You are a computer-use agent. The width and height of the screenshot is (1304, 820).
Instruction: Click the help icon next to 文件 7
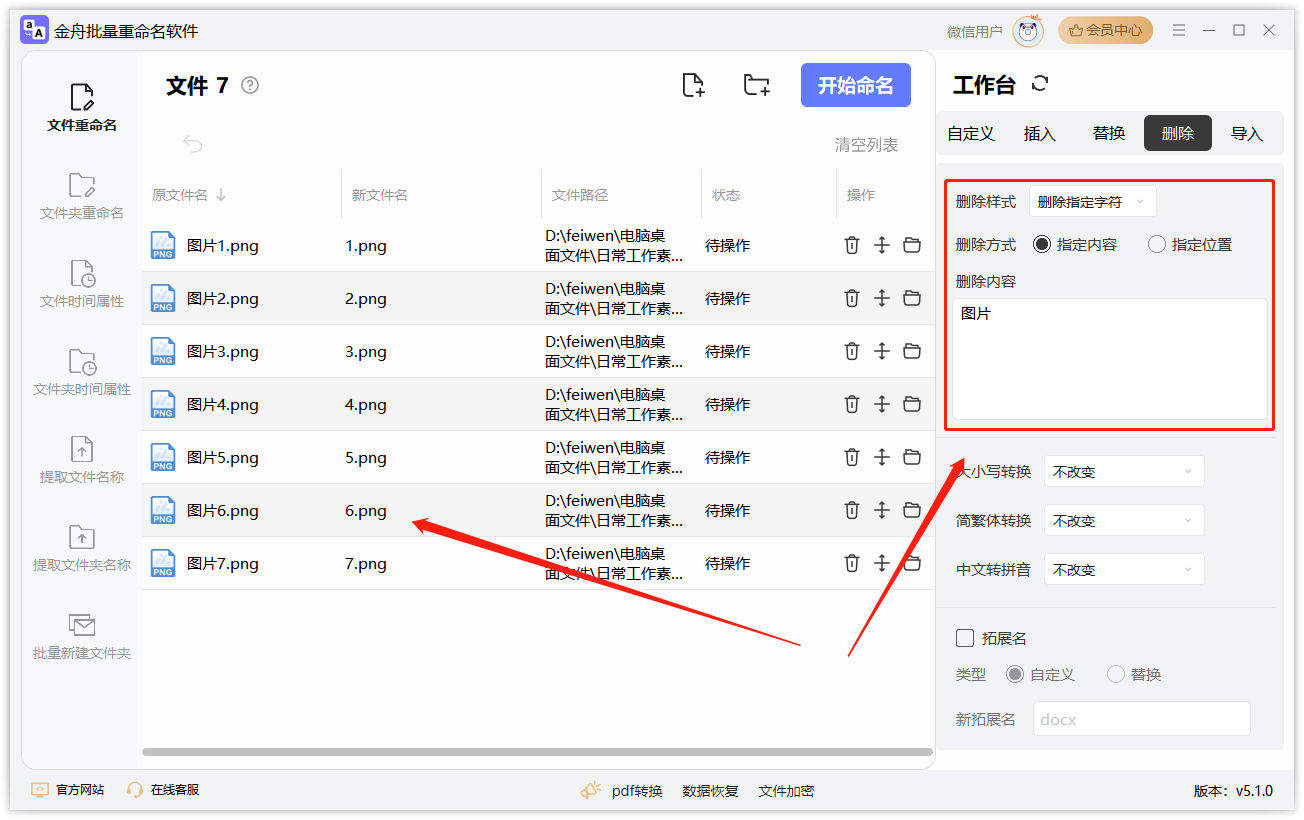(x=250, y=85)
